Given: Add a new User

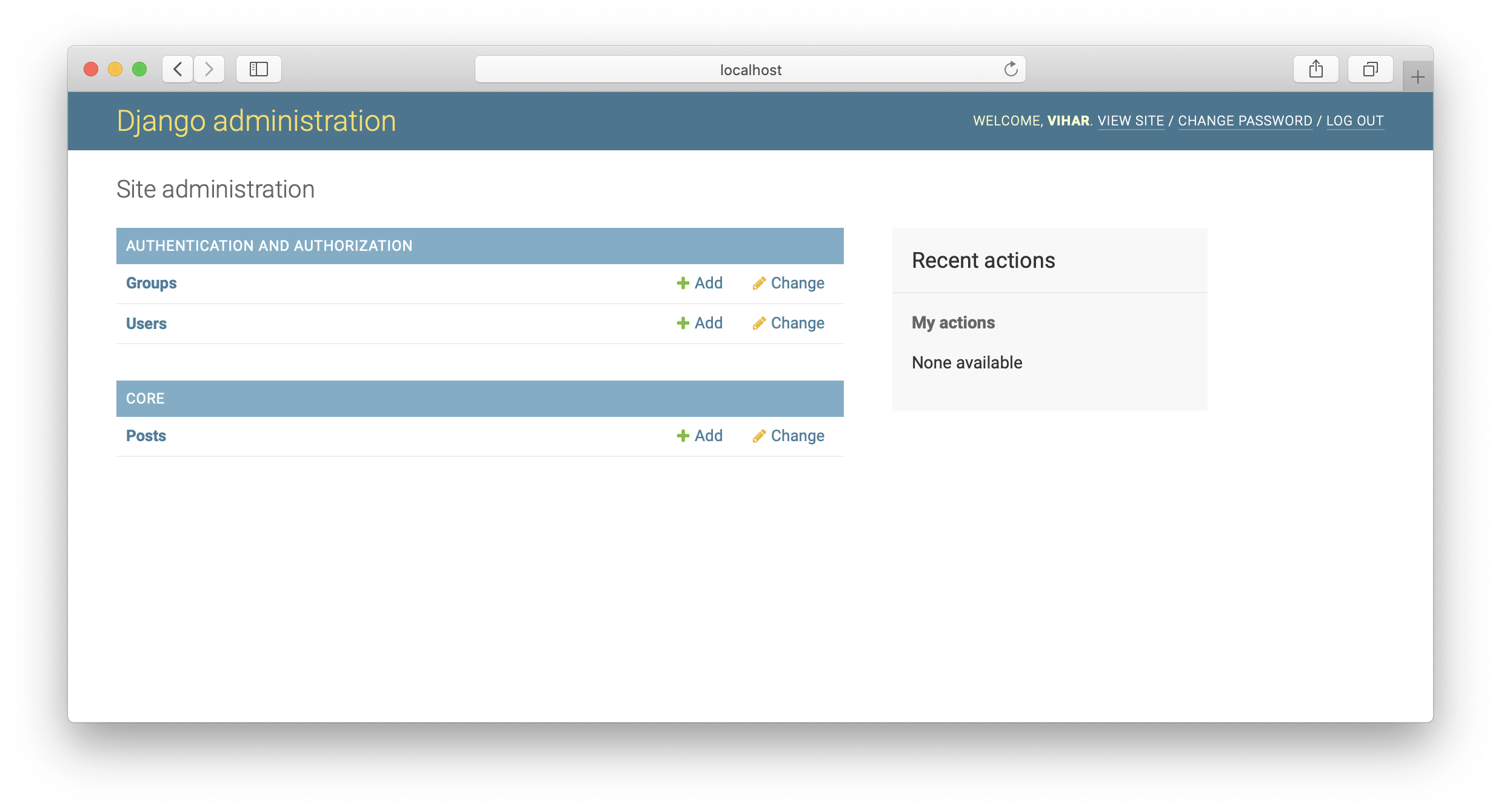Looking at the screenshot, I should coord(700,323).
